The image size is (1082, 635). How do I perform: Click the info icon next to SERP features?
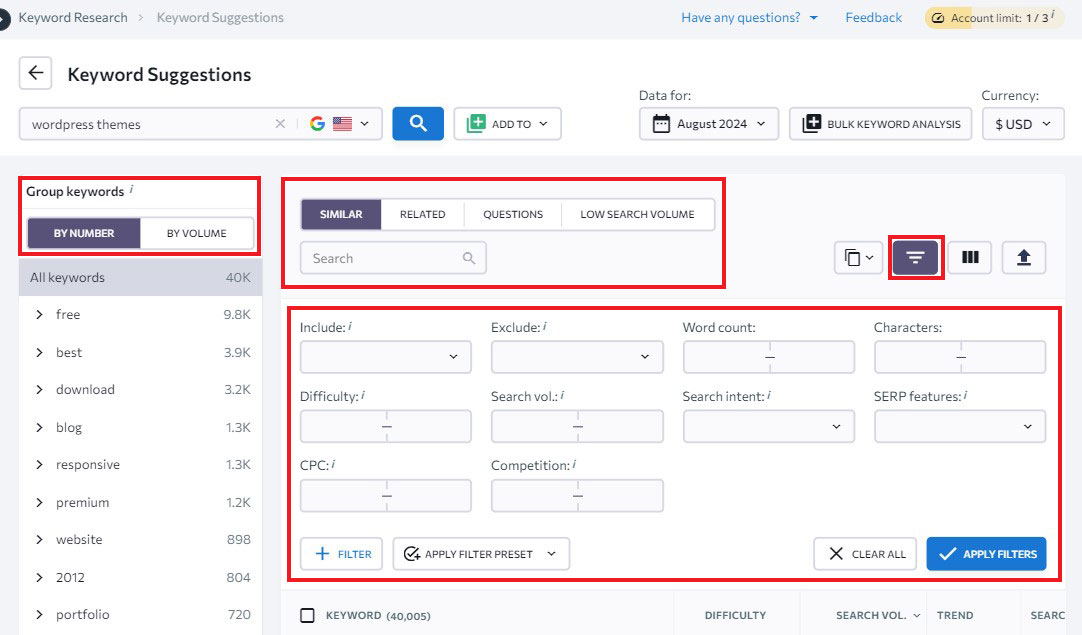(x=965, y=395)
